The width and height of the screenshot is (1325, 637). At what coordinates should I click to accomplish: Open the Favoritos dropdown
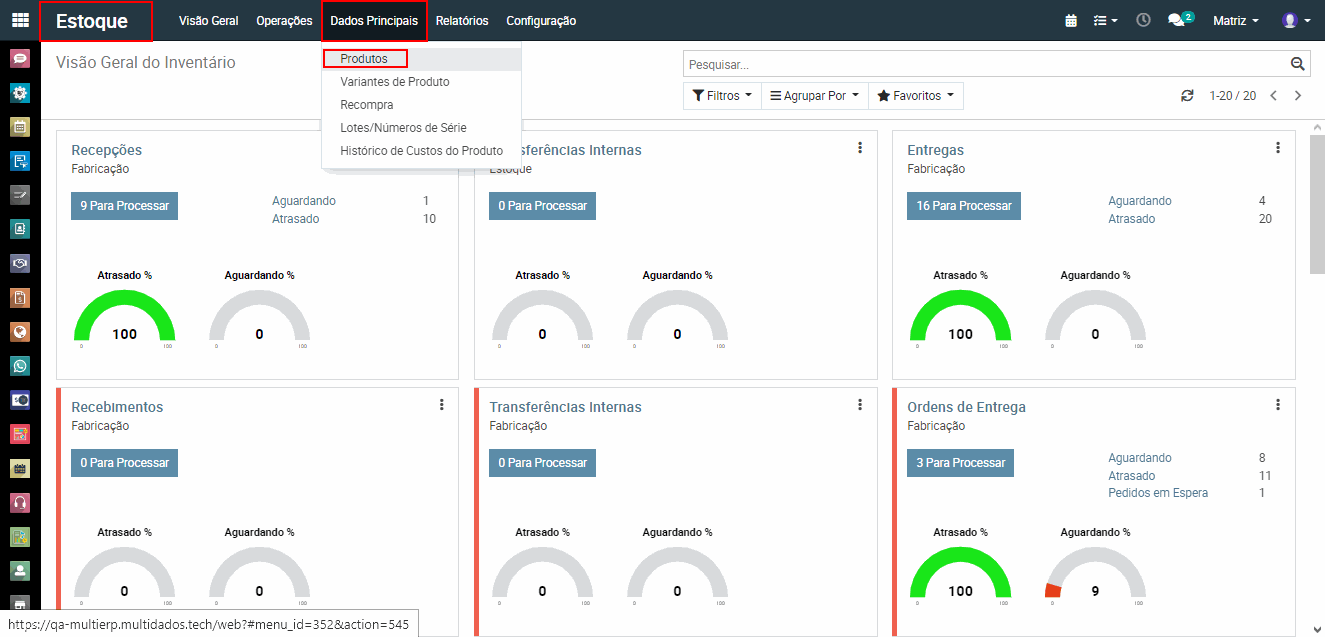tap(915, 96)
